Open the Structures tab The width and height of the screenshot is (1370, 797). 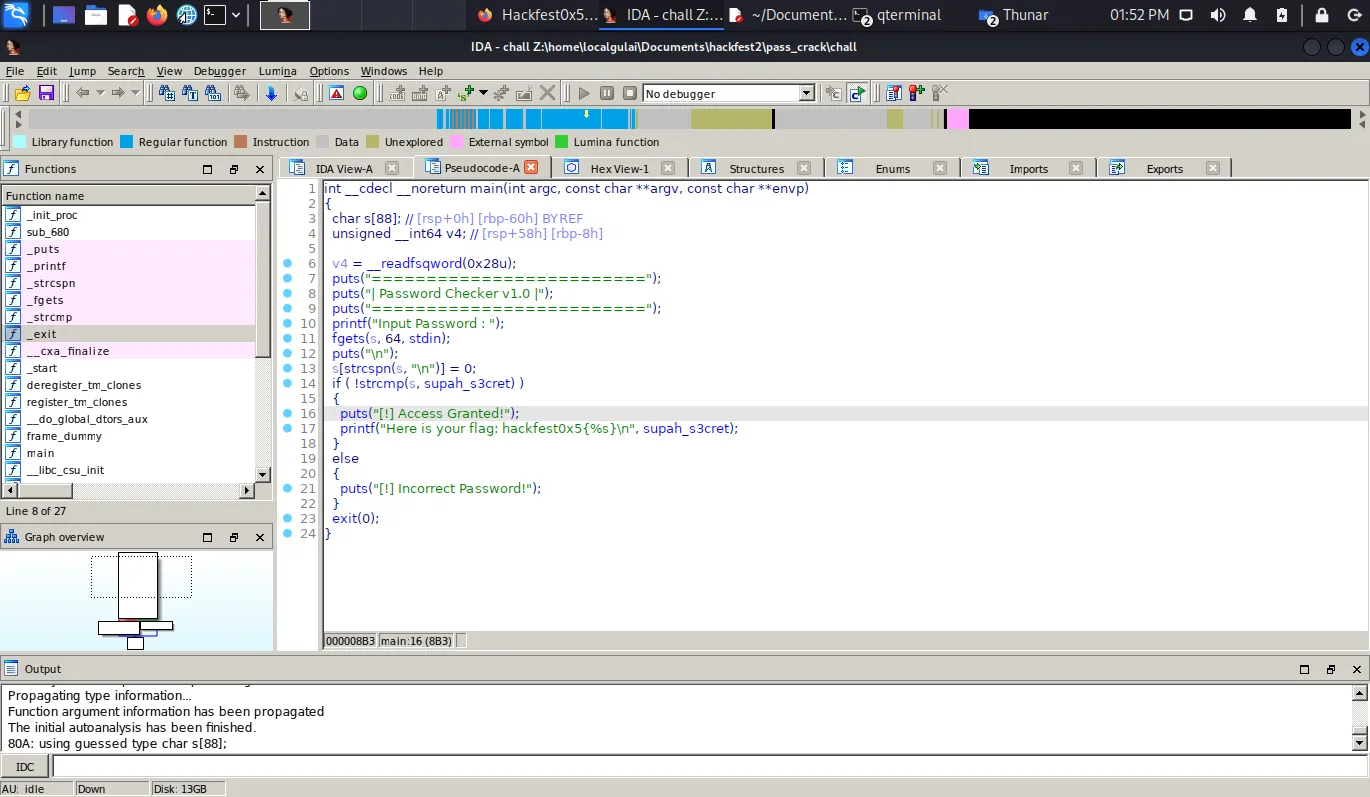pos(755,168)
